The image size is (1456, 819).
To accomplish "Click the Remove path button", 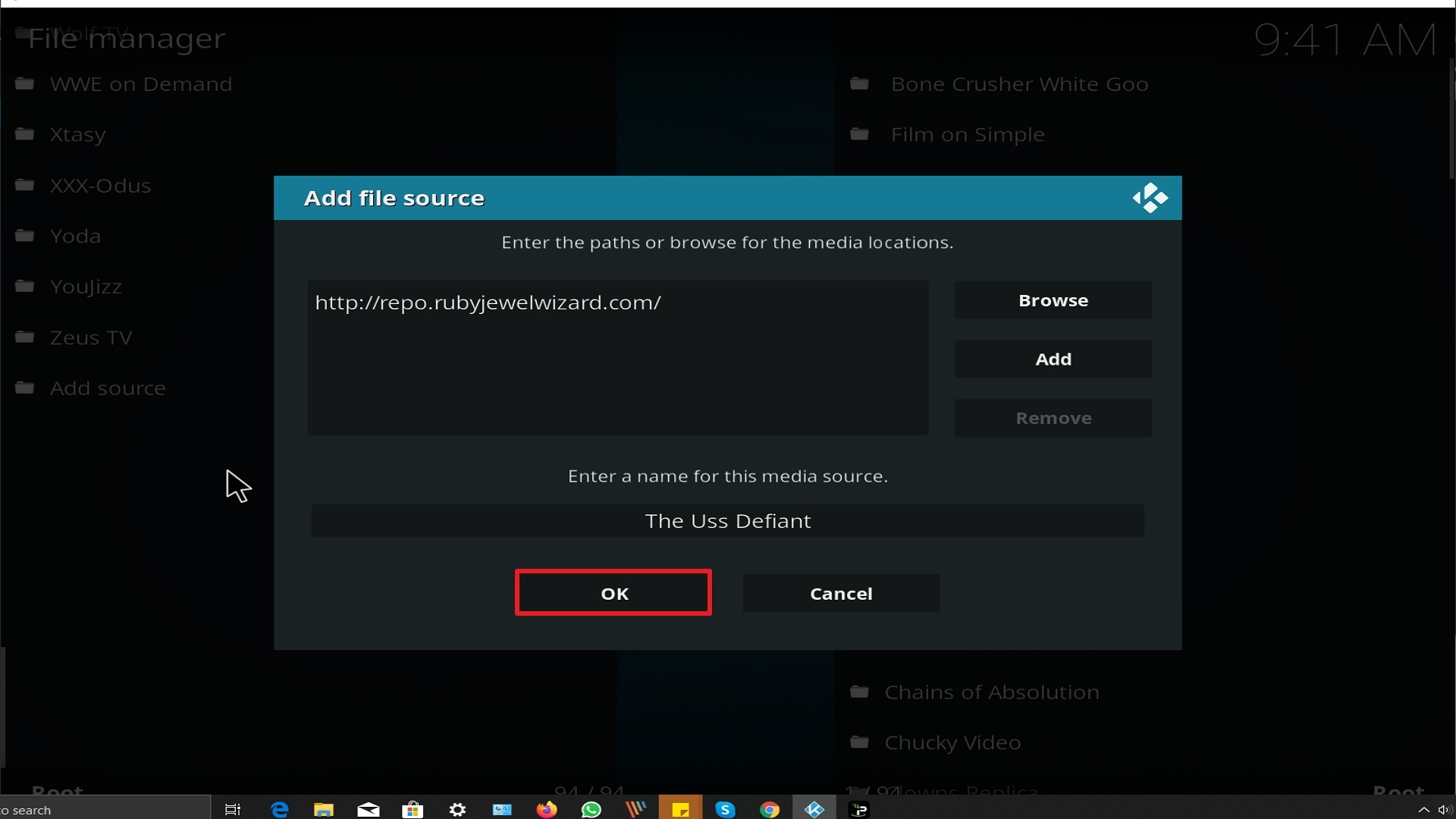I will [x=1053, y=418].
